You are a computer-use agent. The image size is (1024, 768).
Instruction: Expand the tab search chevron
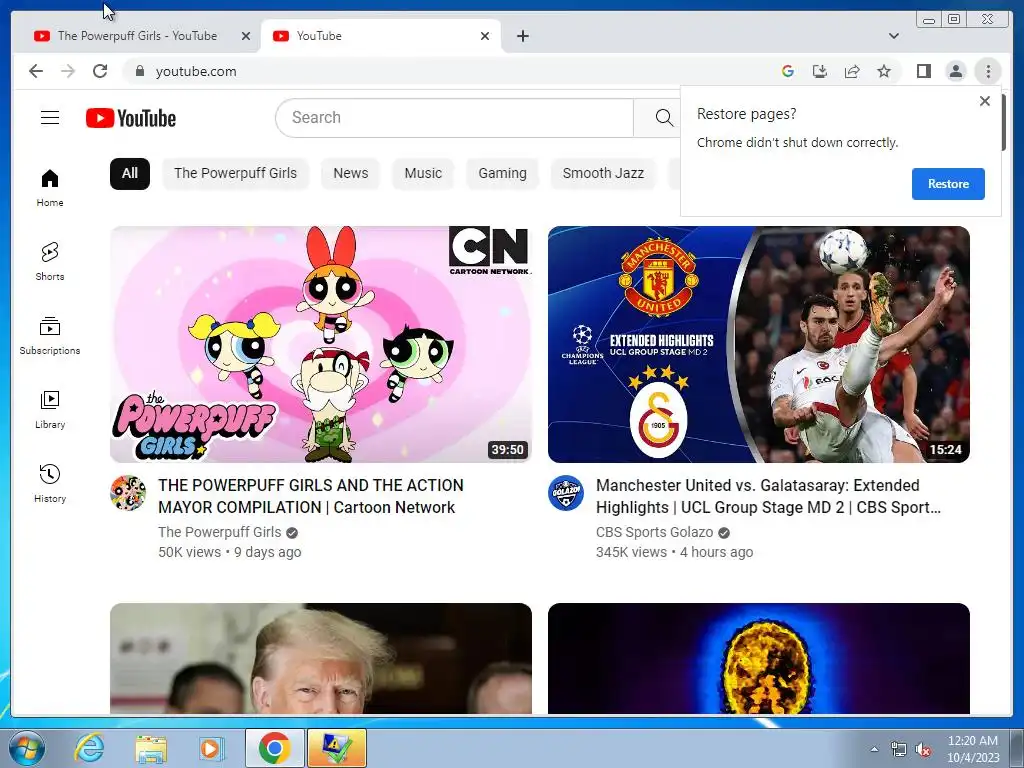tap(894, 36)
